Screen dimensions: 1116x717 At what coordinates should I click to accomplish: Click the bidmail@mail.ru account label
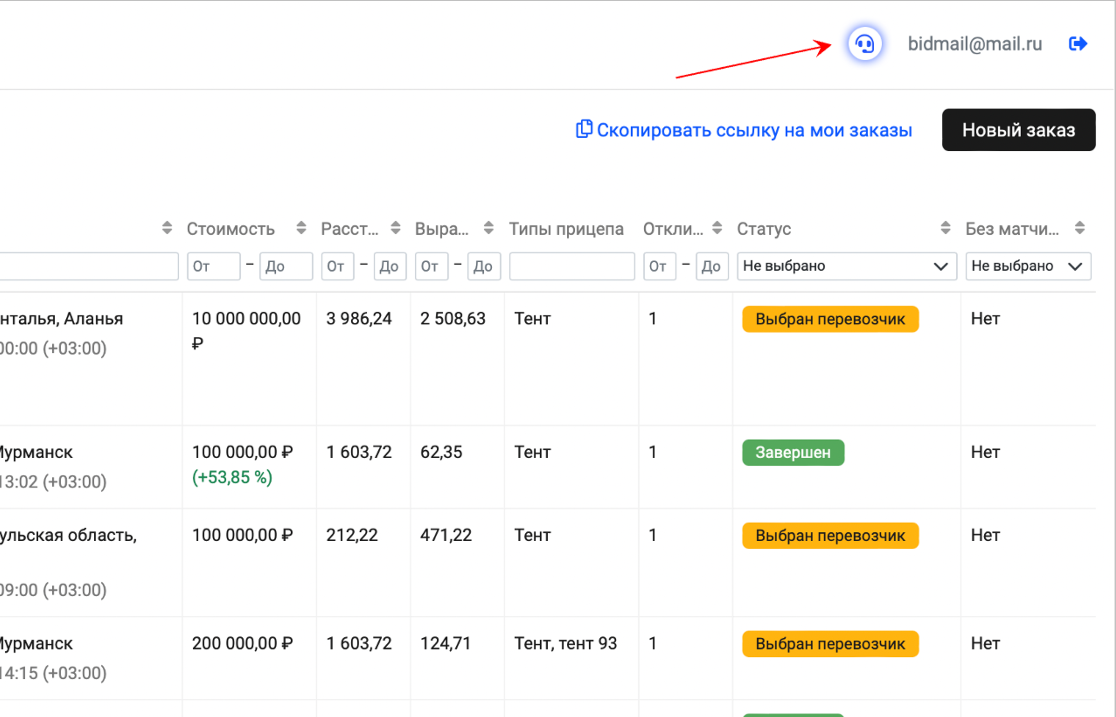click(974, 44)
